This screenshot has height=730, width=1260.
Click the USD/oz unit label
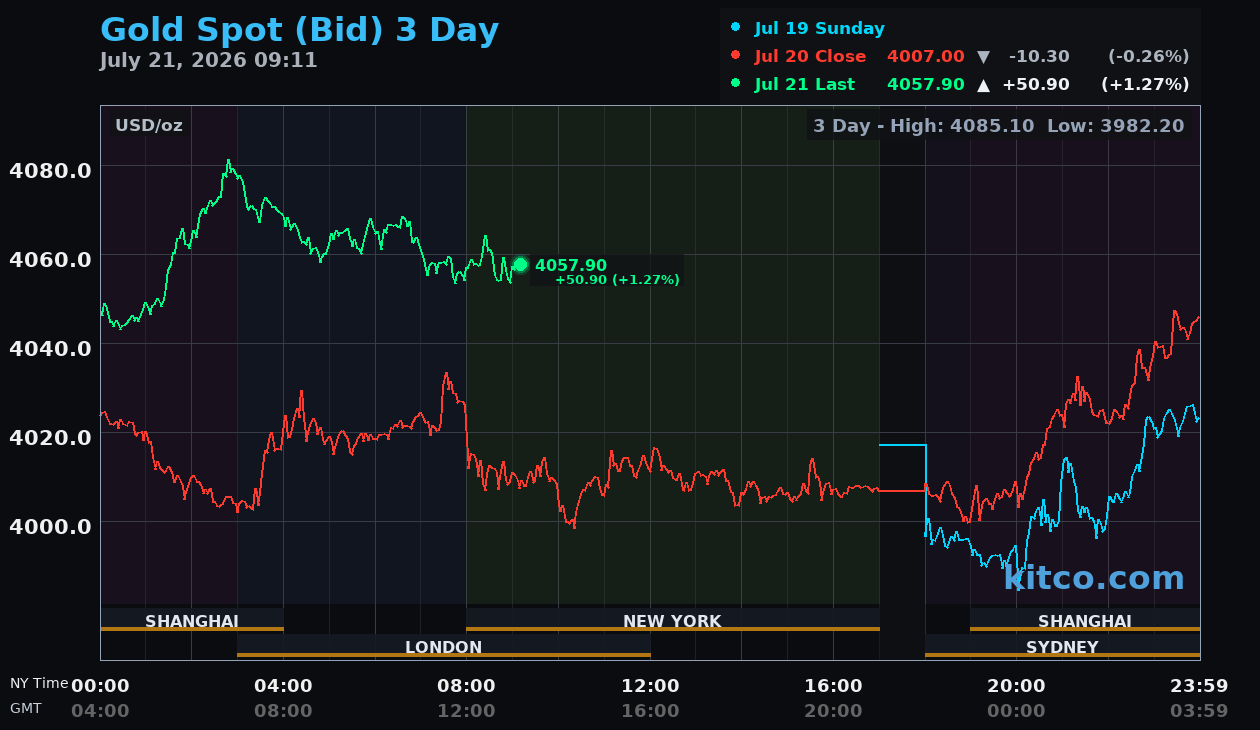click(149, 126)
